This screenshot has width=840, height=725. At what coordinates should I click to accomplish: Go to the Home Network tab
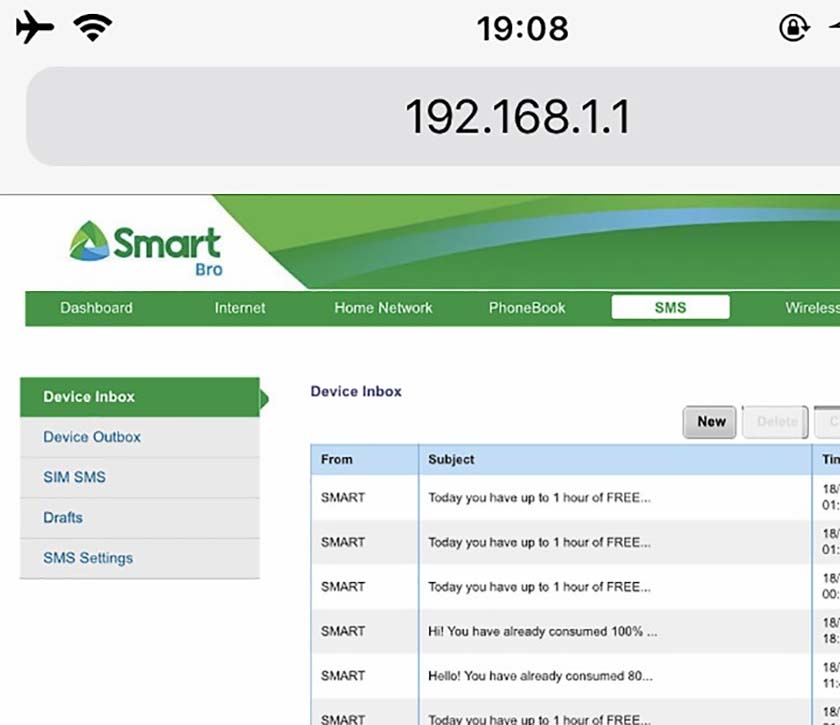(383, 308)
